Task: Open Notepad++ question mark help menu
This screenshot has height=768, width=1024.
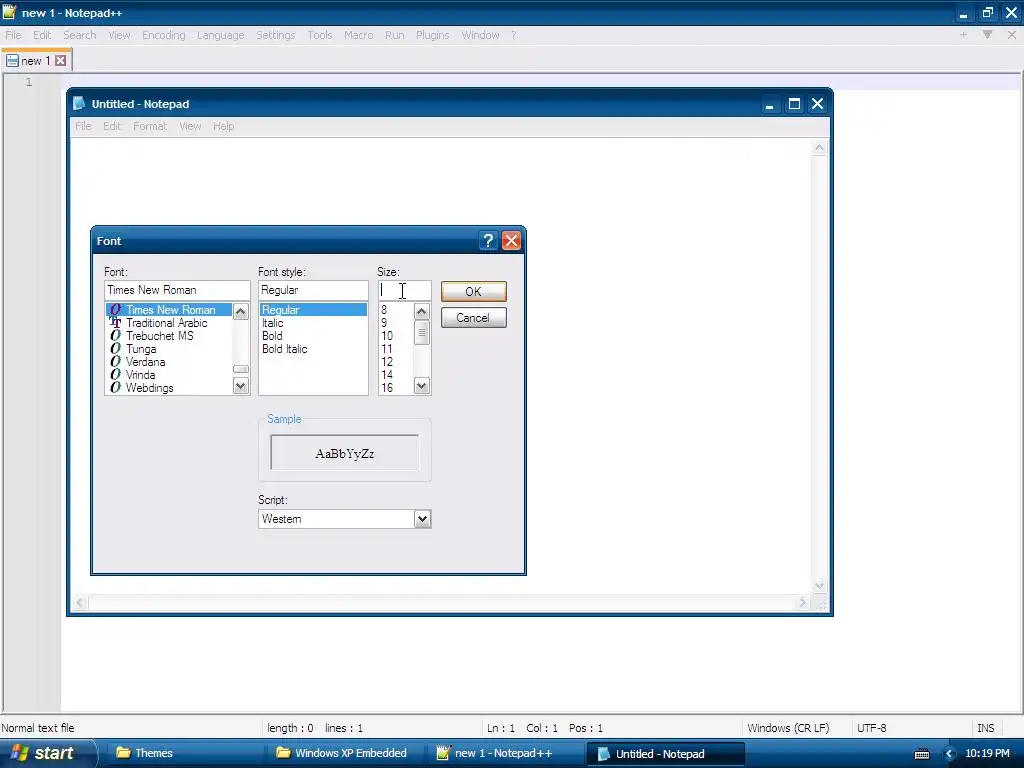Action: (514, 35)
